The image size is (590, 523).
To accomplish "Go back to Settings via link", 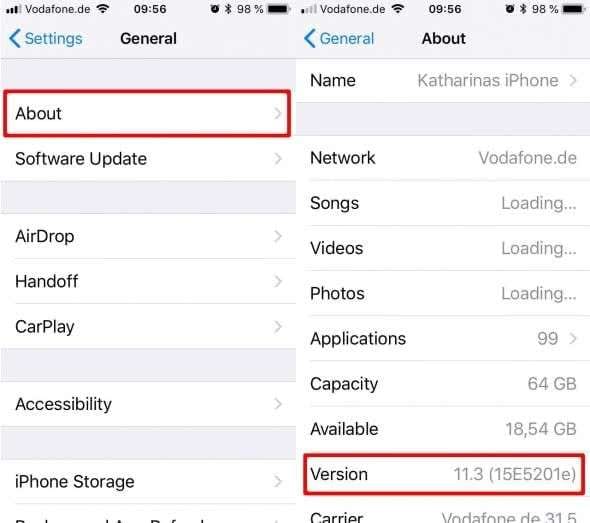I will coord(46,38).
